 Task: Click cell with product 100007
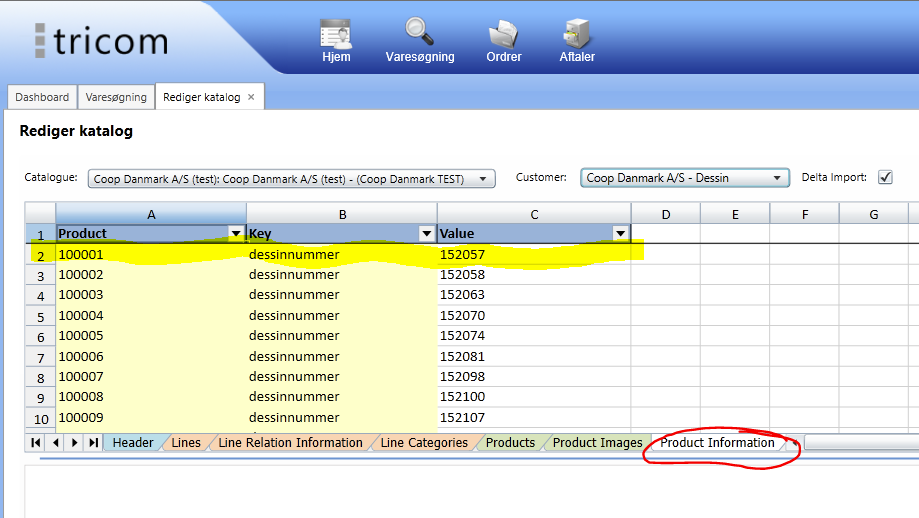(151, 377)
